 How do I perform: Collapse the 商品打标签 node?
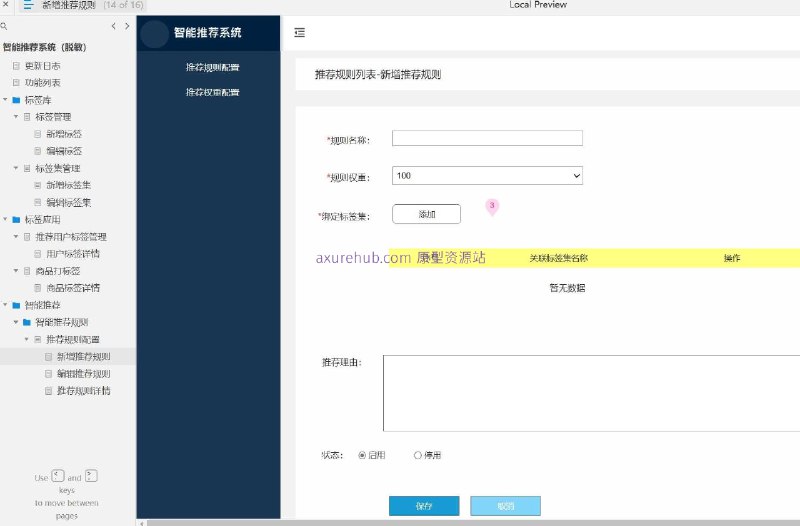tap(16, 271)
